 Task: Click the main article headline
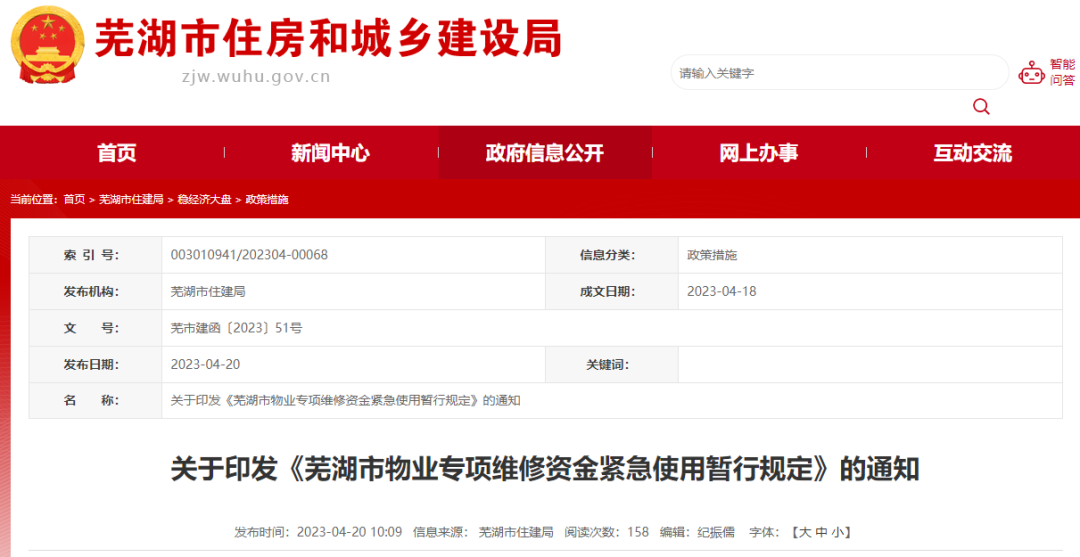(x=544, y=469)
